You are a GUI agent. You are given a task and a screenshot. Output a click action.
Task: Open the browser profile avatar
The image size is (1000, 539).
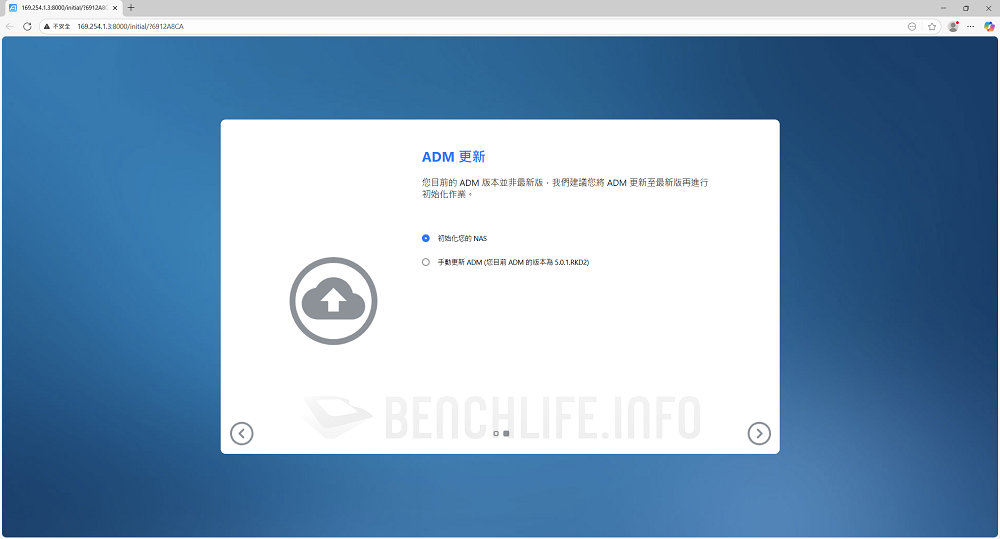[953, 26]
